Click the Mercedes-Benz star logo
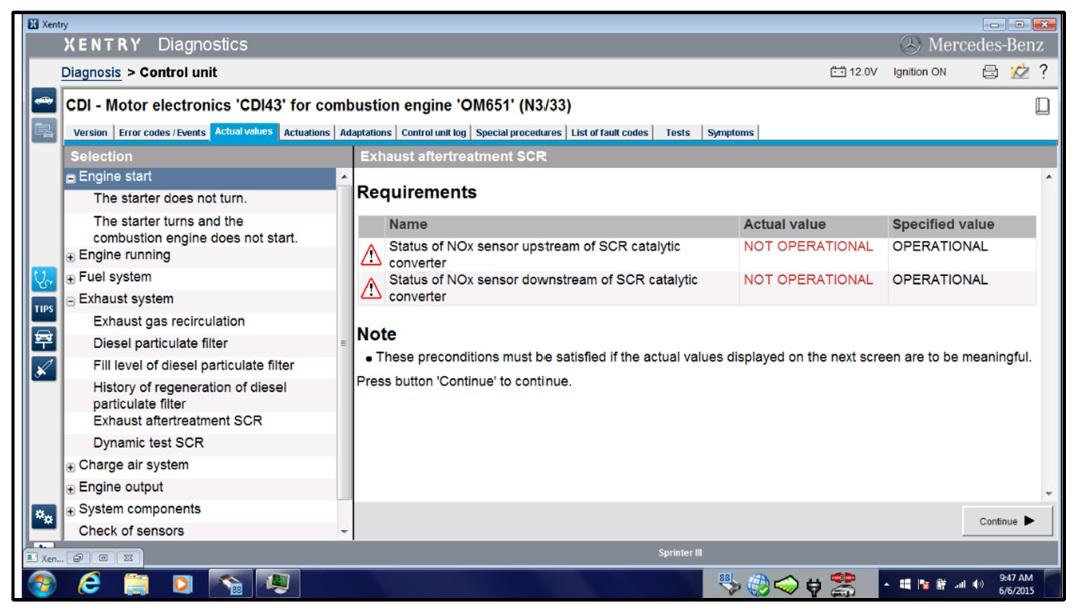Viewport: 1077px width, 613px height. 910,45
